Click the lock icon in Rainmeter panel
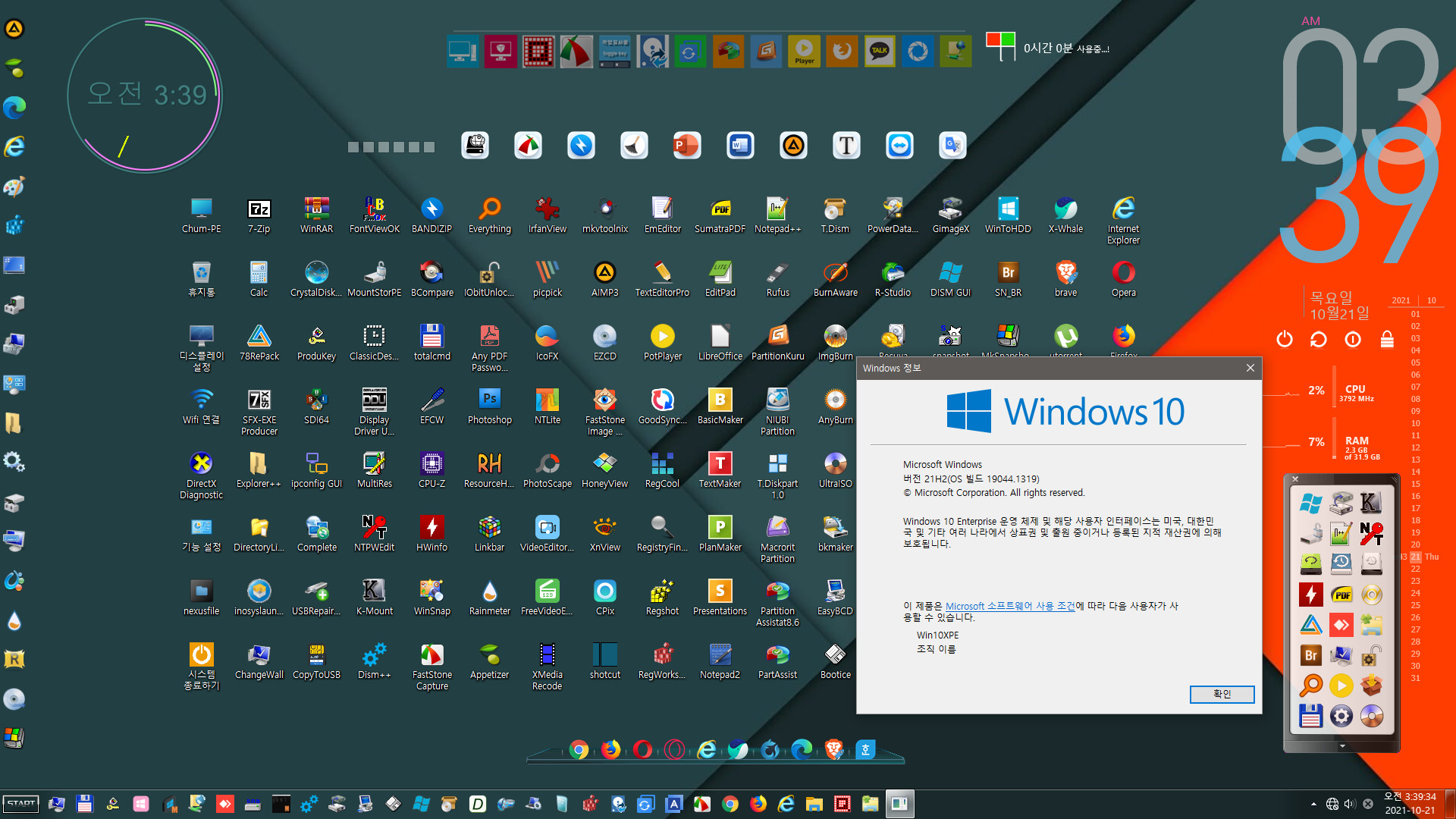1456x819 pixels. [1387, 339]
